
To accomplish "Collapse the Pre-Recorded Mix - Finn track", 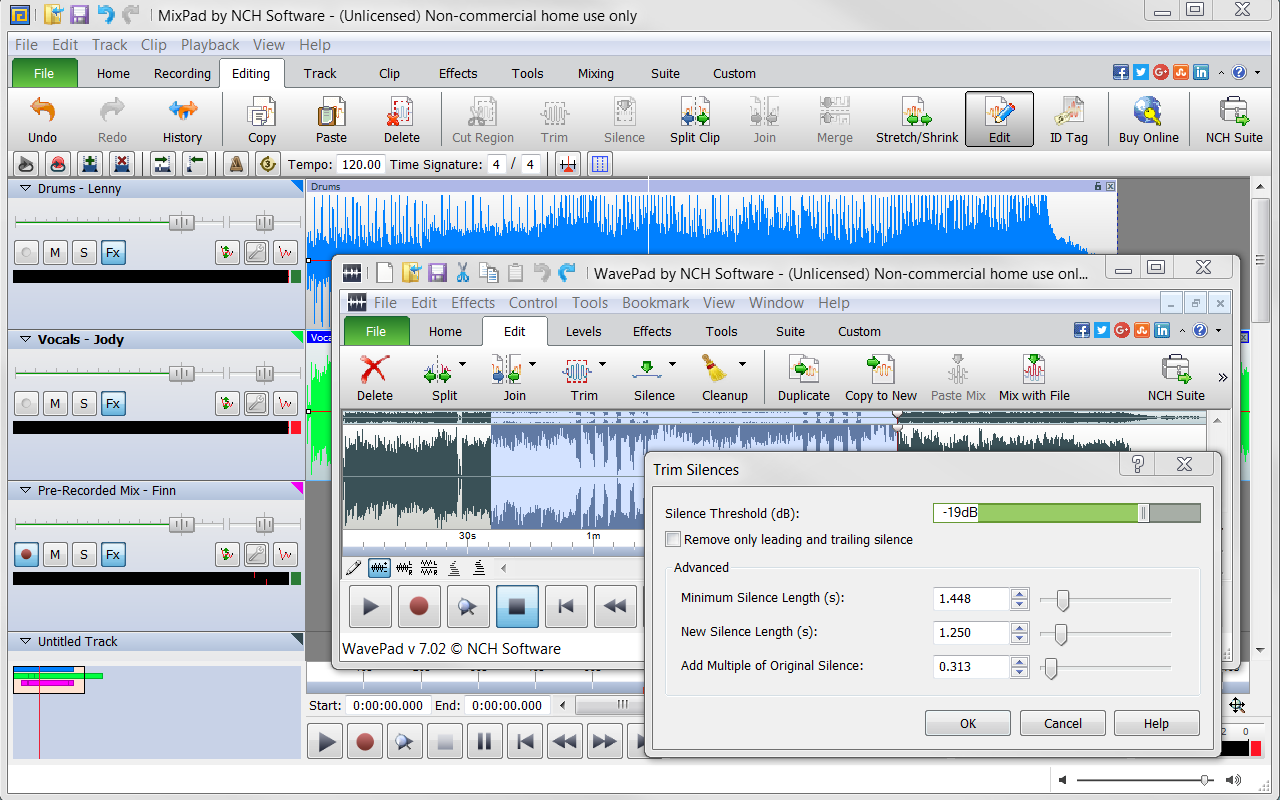I will pos(26,491).
